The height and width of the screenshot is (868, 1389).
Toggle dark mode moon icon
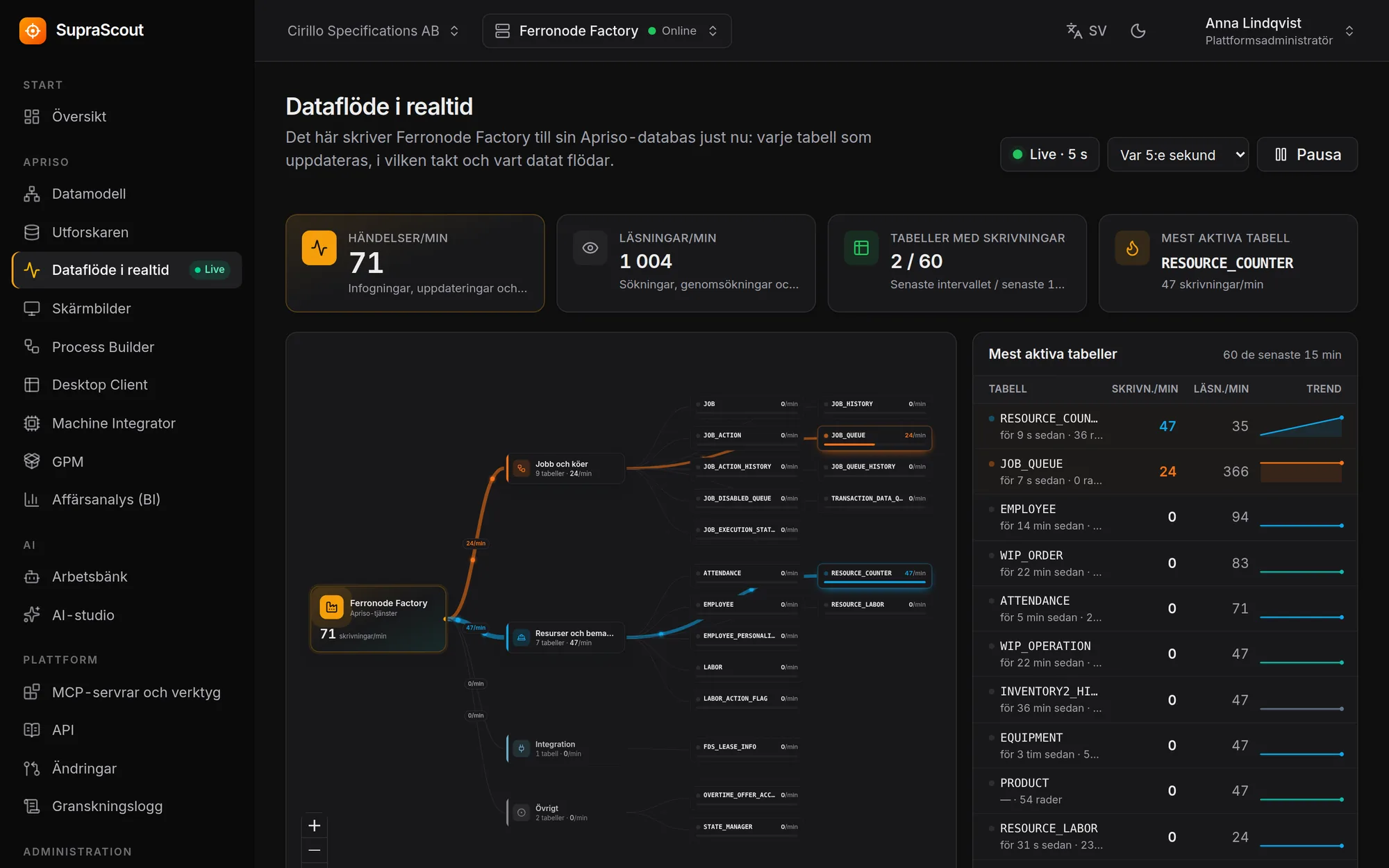pos(1138,31)
